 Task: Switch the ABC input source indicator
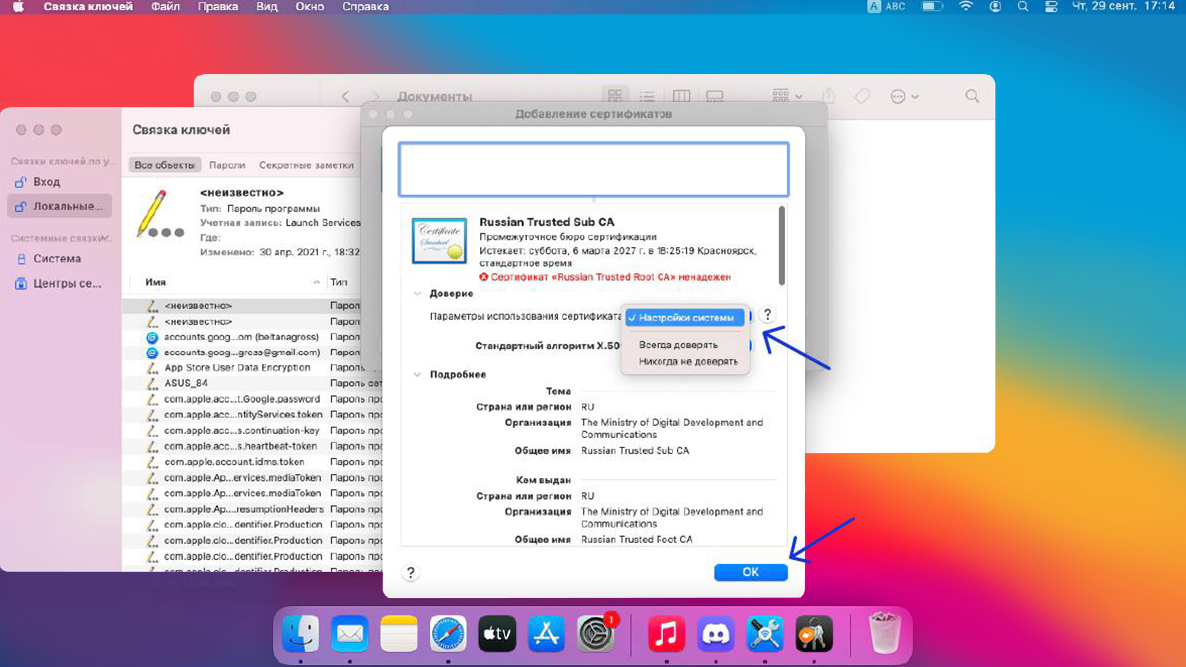coord(886,6)
